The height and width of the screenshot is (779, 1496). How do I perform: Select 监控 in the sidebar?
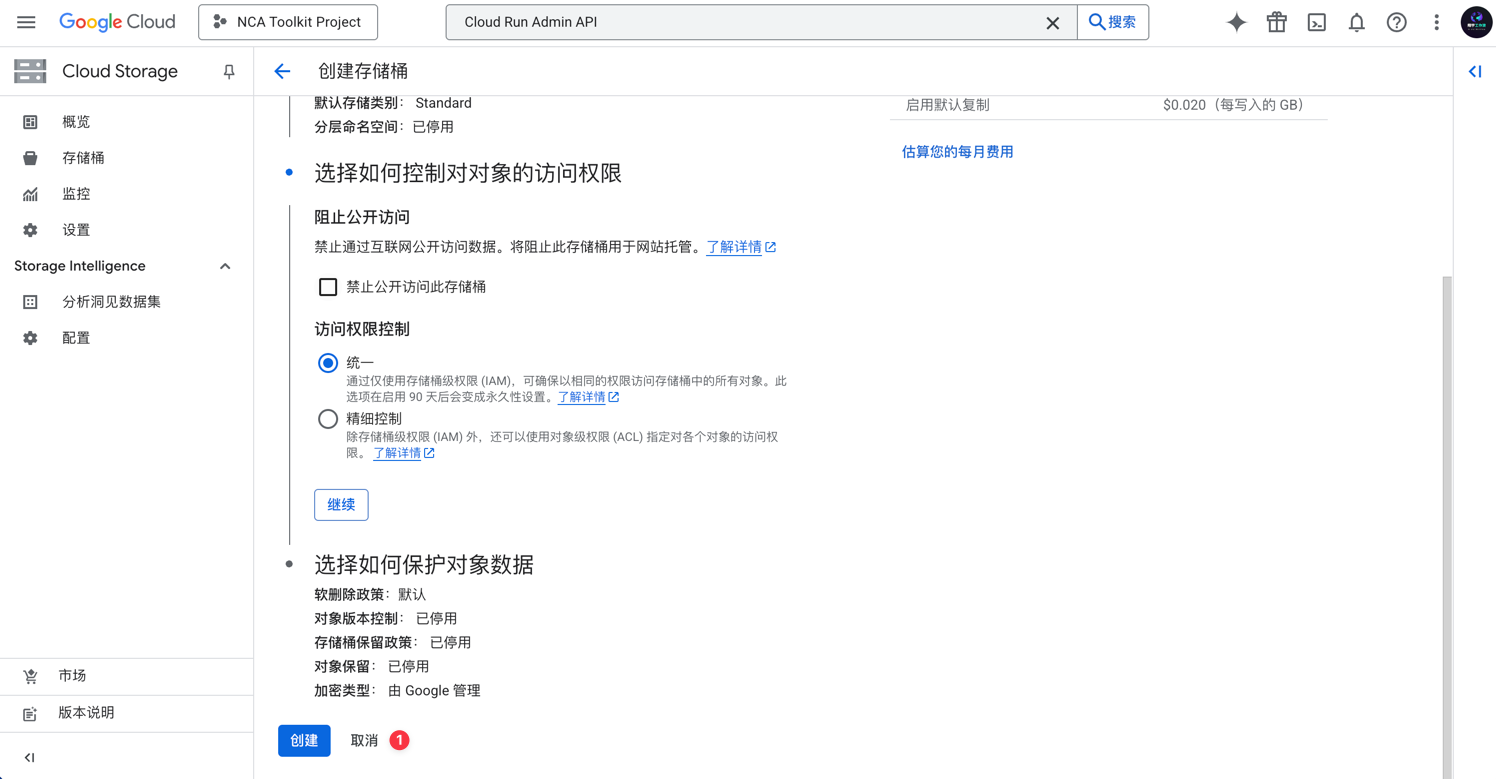tap(77, 193)
